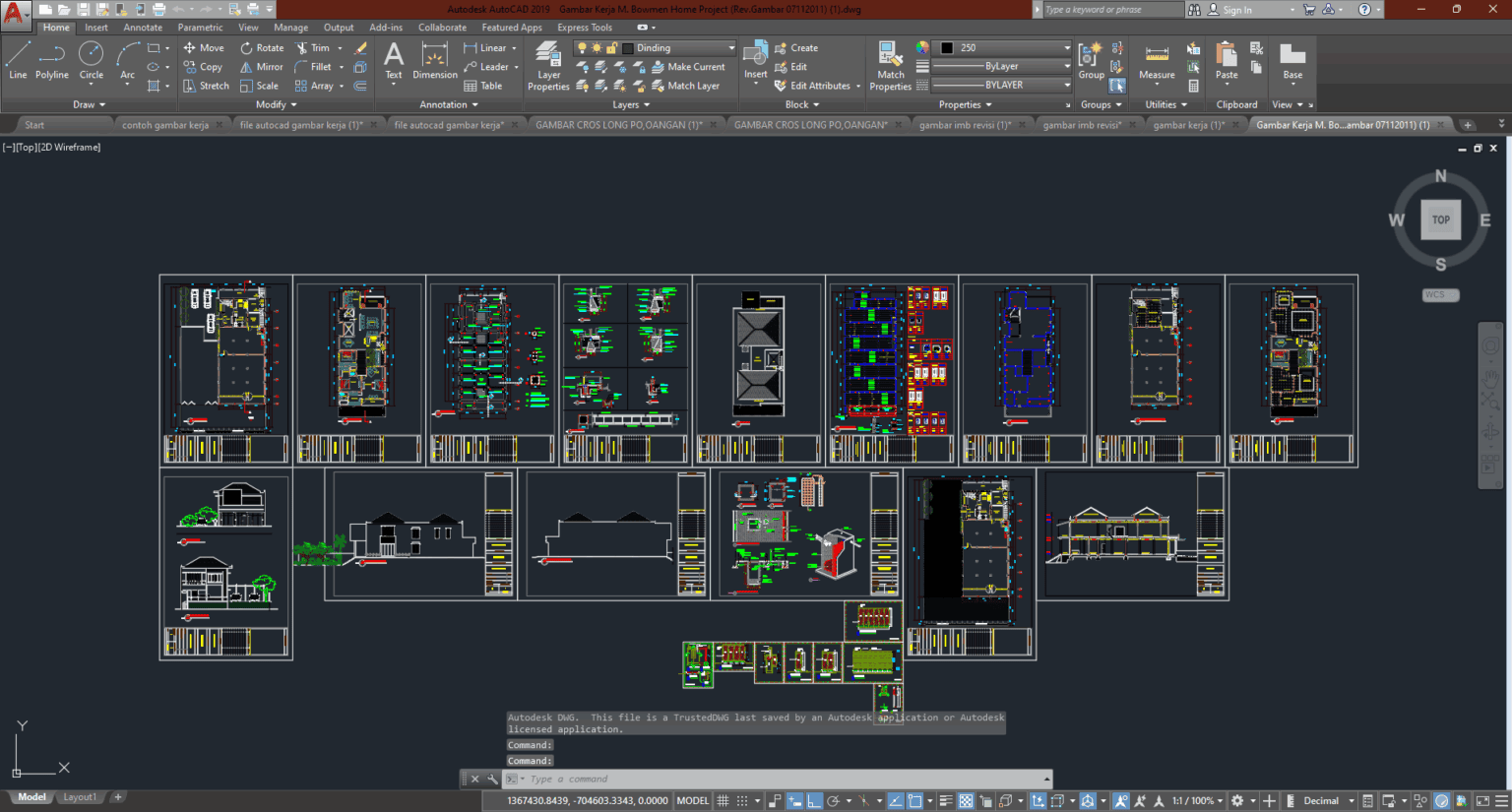The width and height of the screenshot is (1512, 812).
Task: Open the lineweight 250 dropdown
Action: point(1066,46)
